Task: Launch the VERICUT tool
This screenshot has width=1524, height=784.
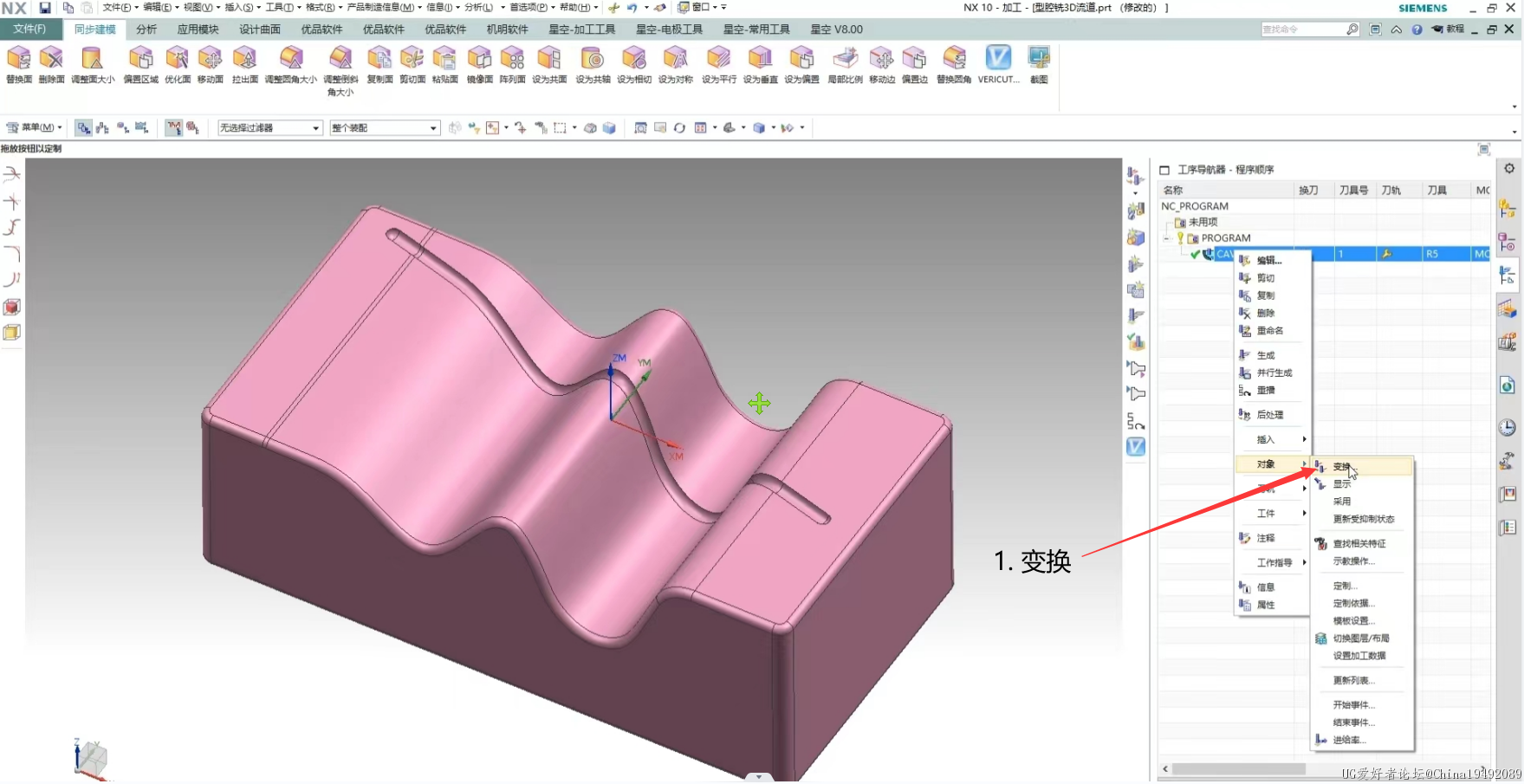Action: [x=998, y=65]
